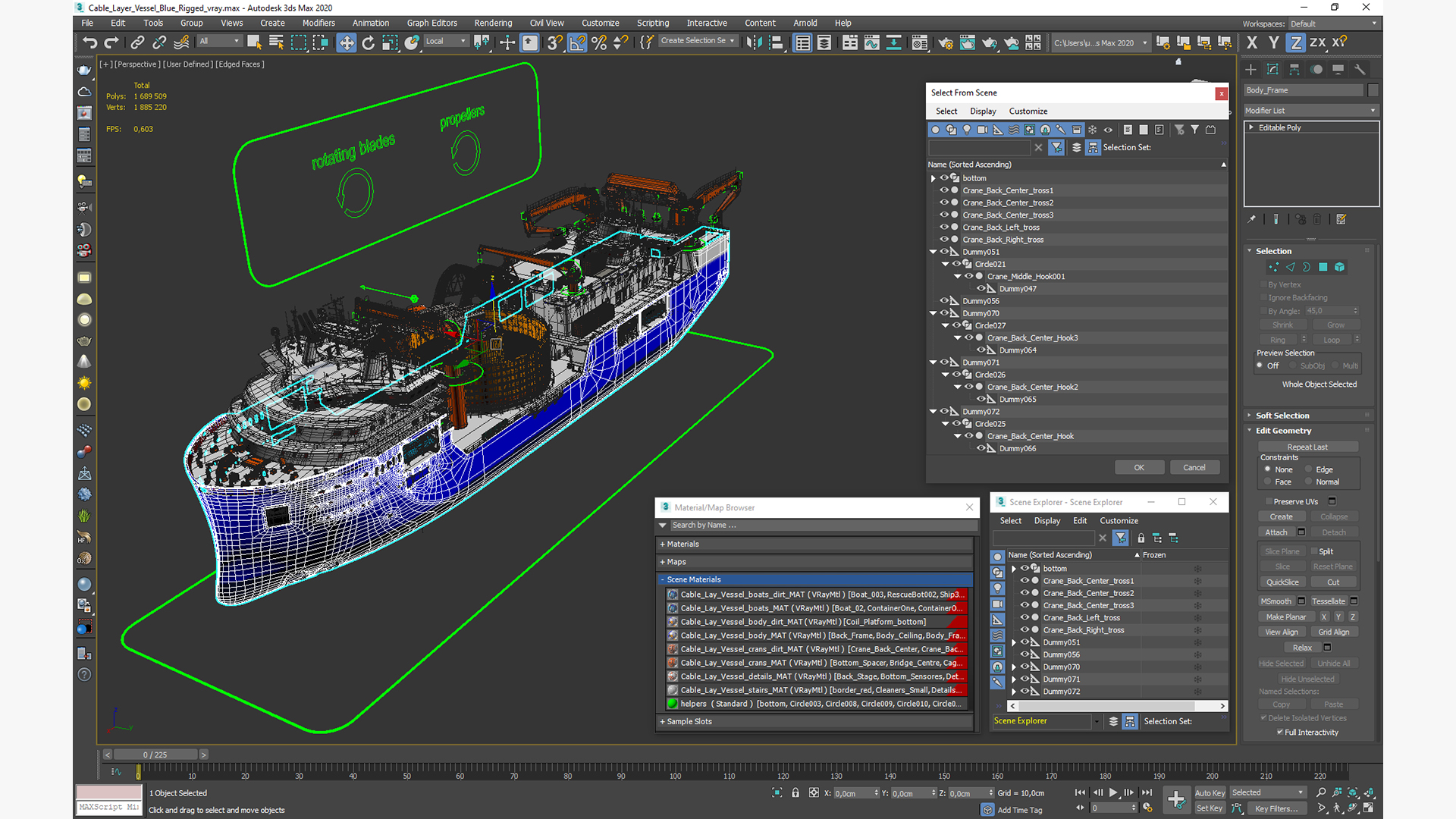
Task: Expand the bottom group in Select From Scene
Action: (x=934, y=178)
